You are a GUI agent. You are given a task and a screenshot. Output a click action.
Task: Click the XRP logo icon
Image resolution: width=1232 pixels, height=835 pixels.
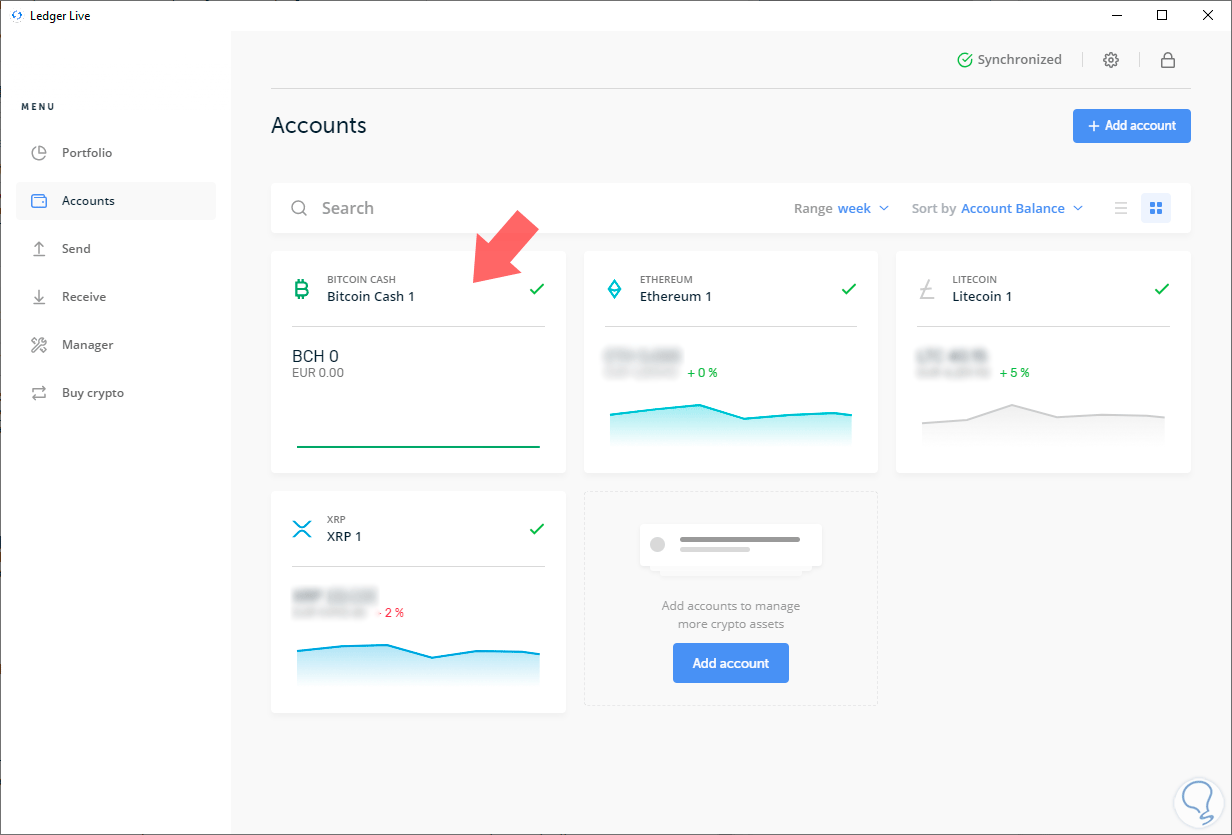point(301,529)
